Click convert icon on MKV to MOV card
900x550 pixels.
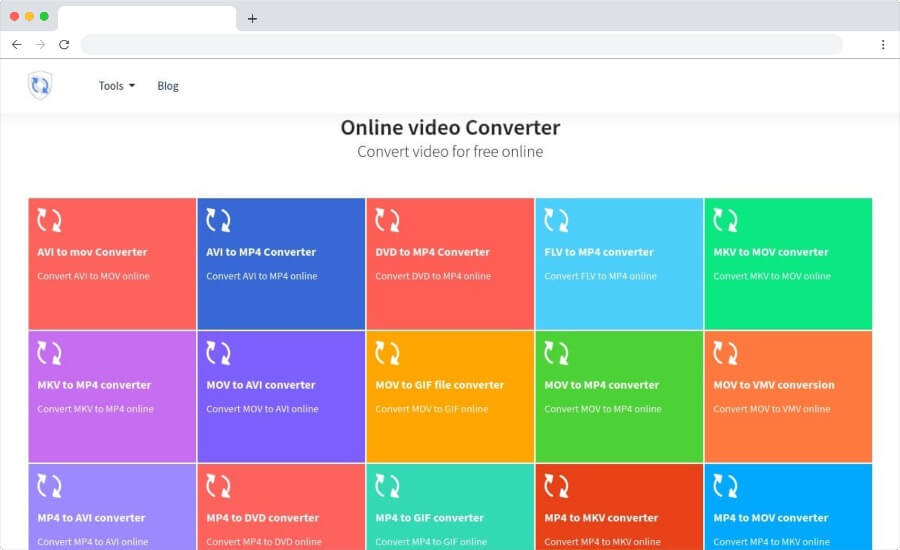pyautogui.click(x=726, y=220)
